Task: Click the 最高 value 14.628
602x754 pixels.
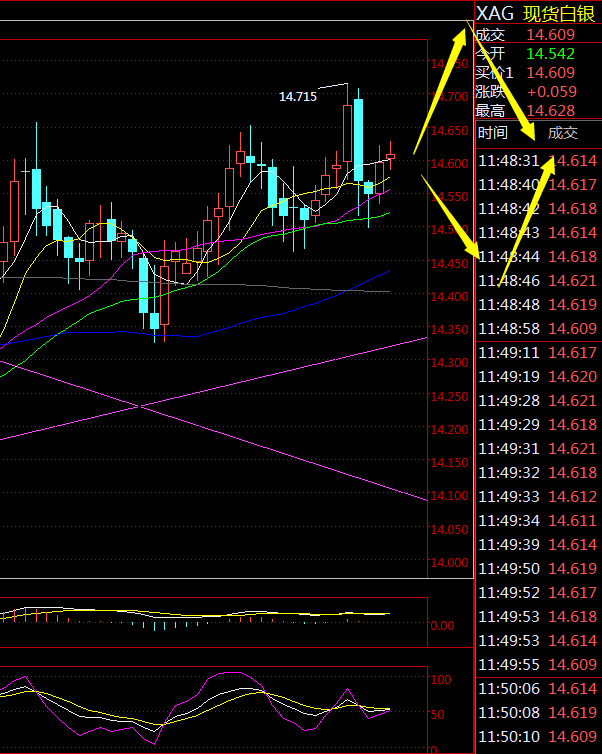Action: (x=551, y=111)
